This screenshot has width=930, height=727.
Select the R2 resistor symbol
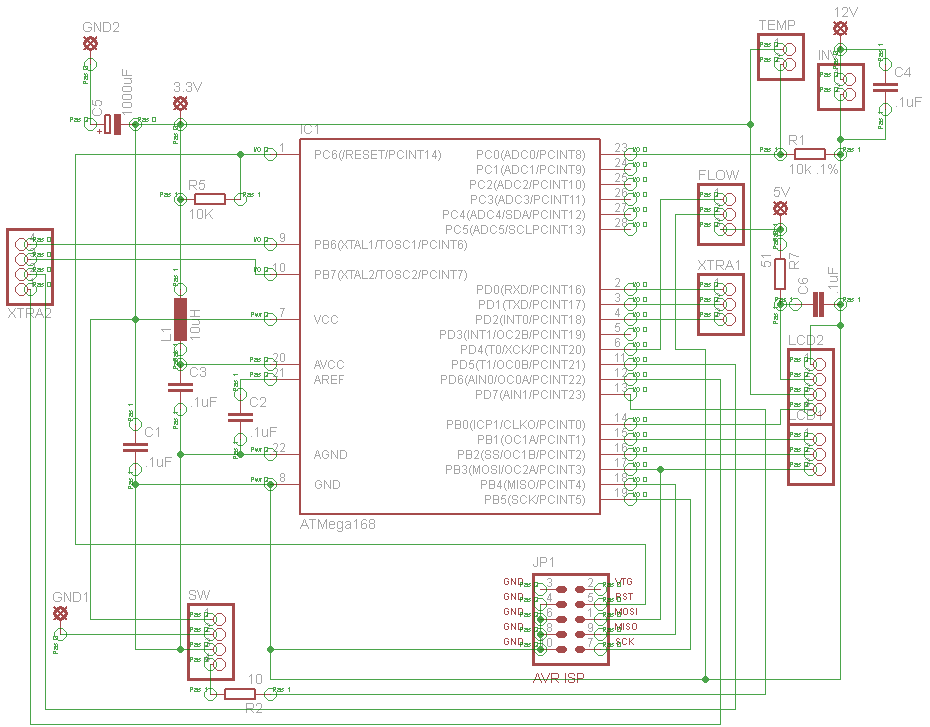pos(240,694)
